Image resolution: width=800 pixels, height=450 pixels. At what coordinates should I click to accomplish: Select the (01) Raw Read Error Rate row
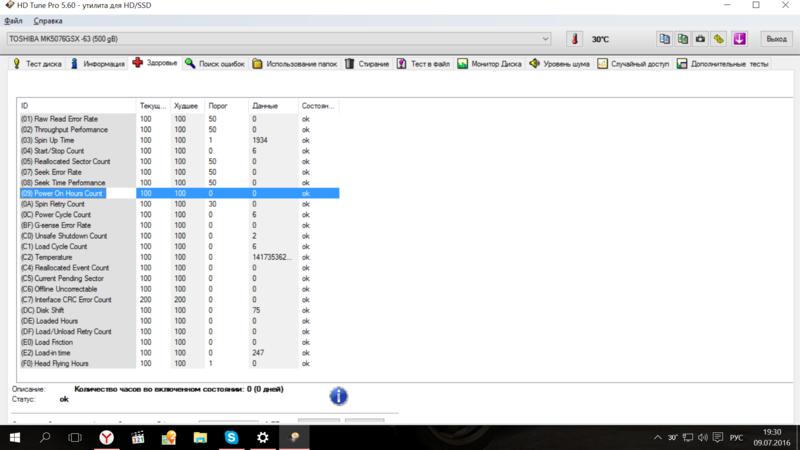(x=179, y=119)
